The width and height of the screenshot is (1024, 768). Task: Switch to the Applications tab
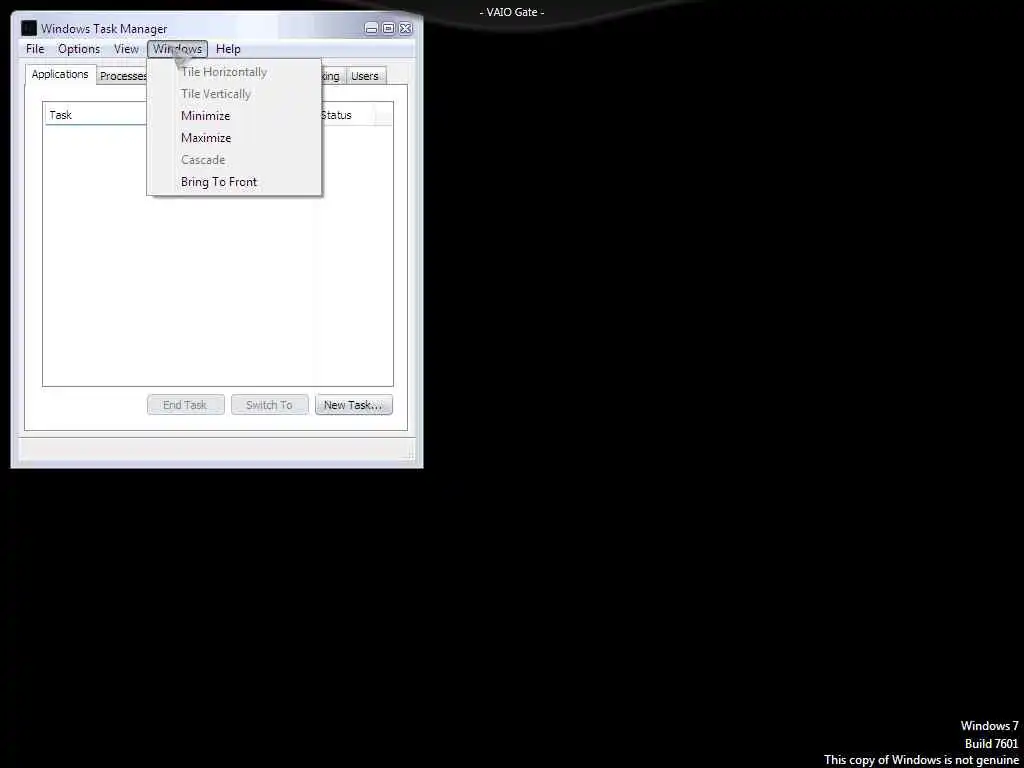pos(60,74)
